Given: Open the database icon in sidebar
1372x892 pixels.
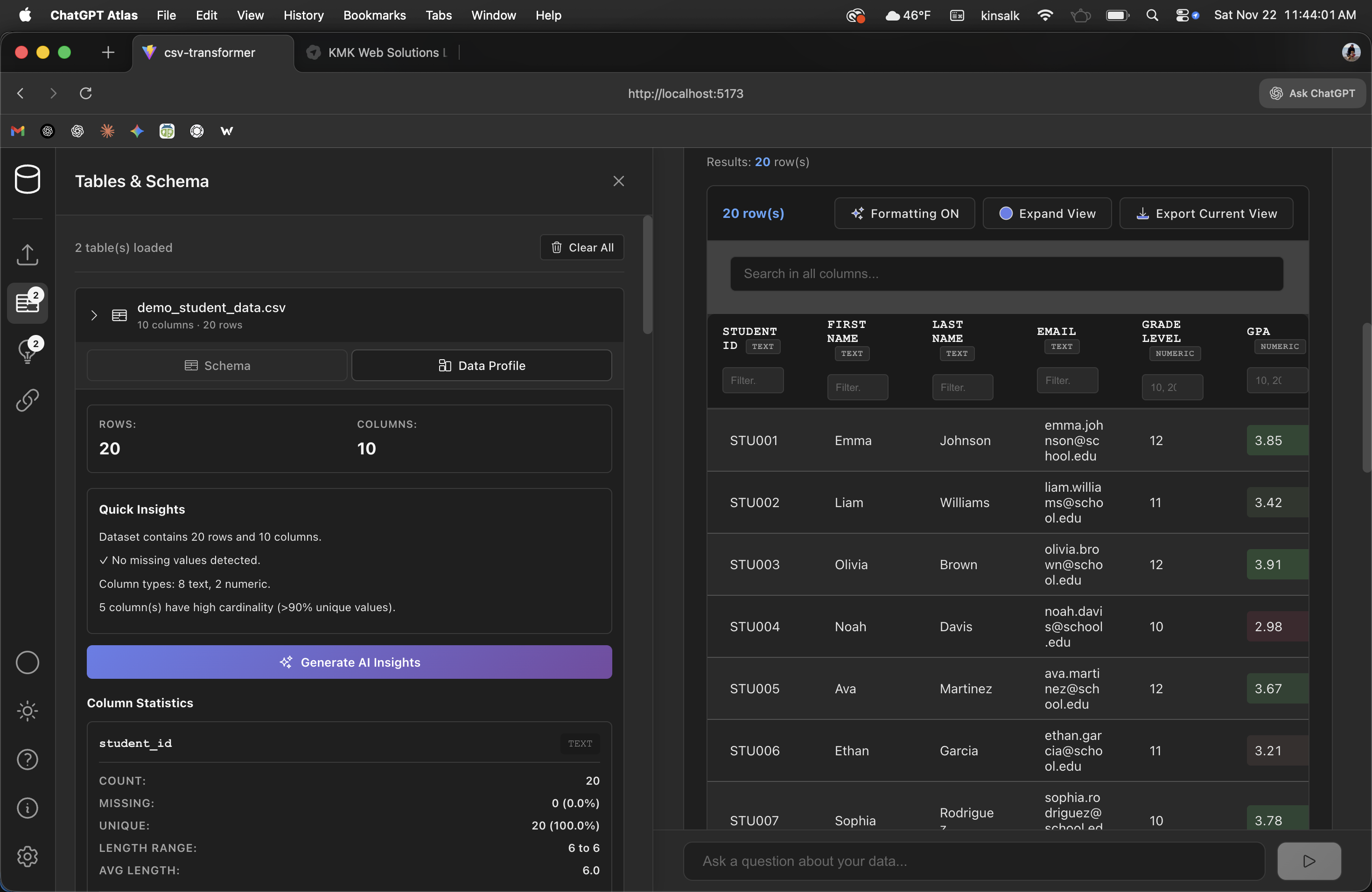Looking at the screenshot, I should (27, 179).
